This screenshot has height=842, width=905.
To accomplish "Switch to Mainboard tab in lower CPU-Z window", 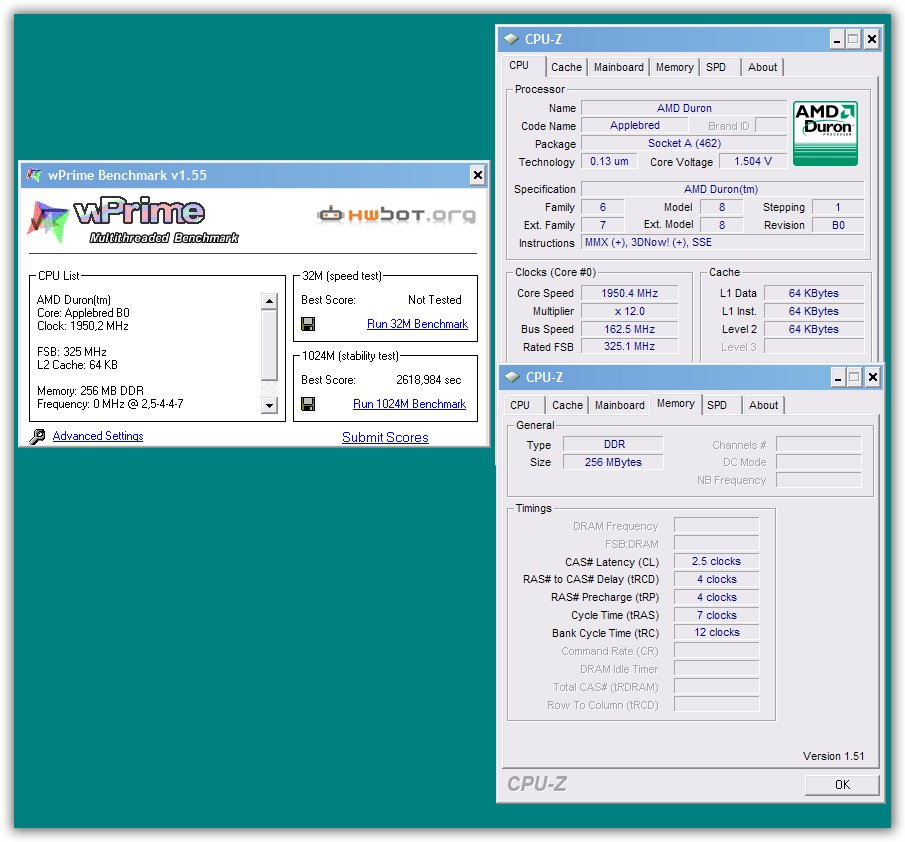I will (620, 405).
